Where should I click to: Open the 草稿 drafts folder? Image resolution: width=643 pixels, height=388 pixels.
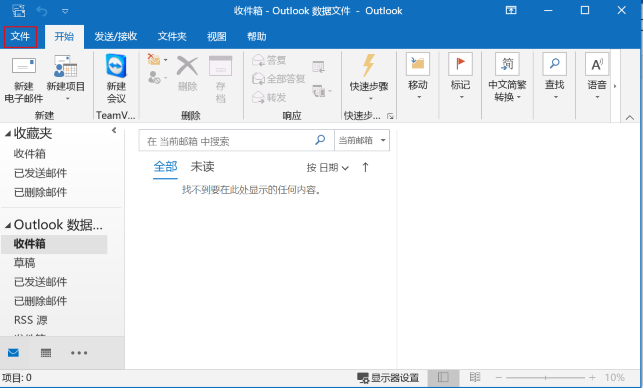click(x=25, y=262)
